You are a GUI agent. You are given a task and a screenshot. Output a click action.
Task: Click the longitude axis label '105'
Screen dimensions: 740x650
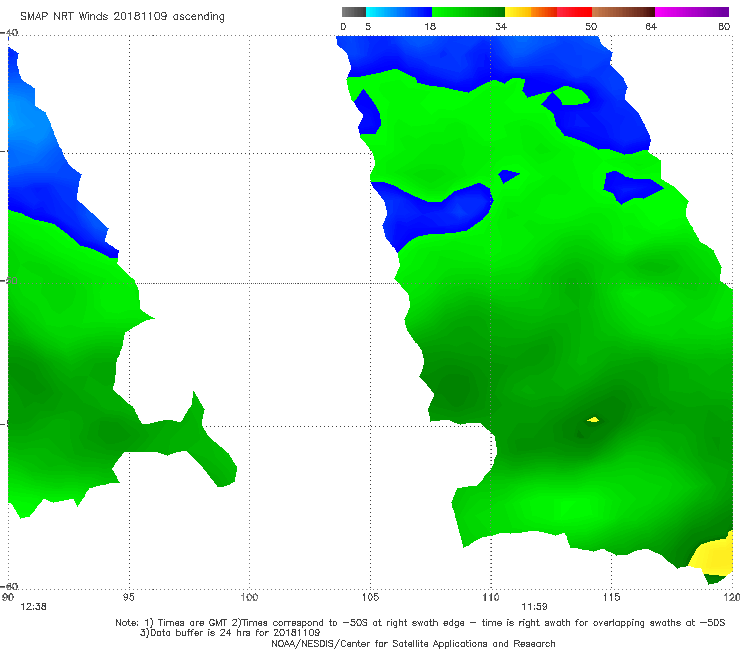[x=370, y=598]
